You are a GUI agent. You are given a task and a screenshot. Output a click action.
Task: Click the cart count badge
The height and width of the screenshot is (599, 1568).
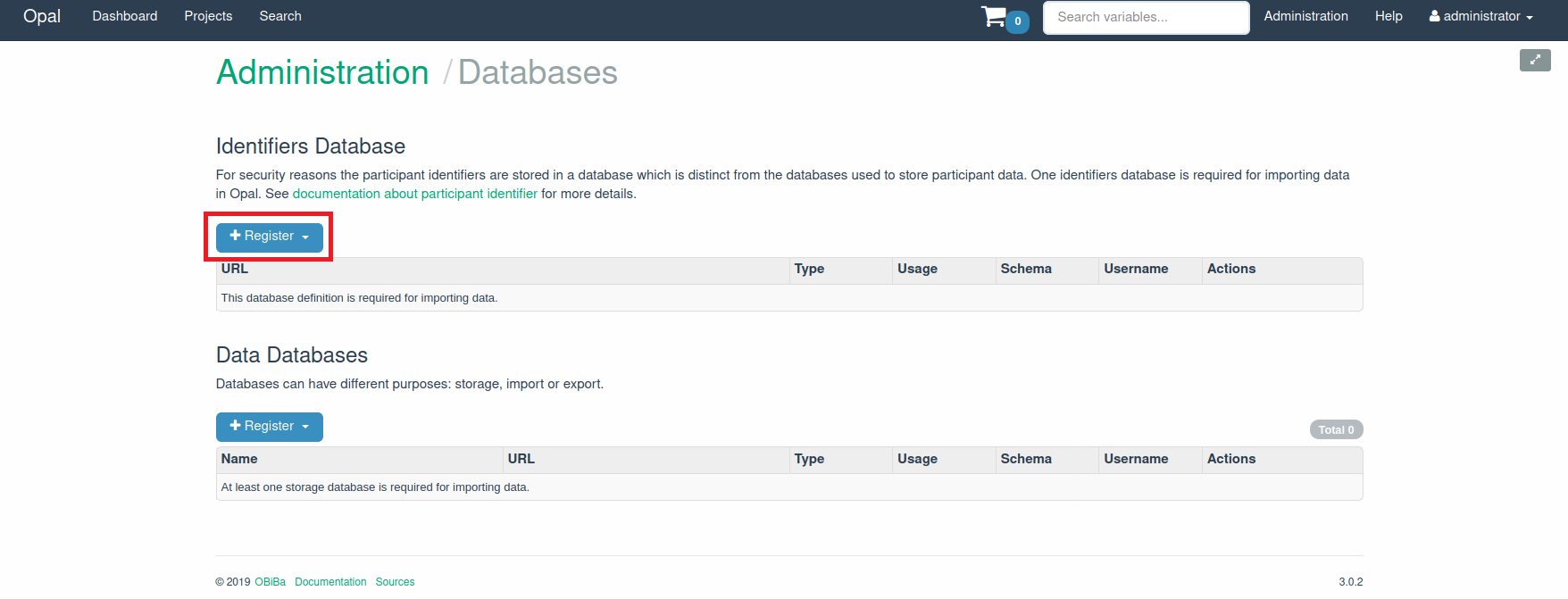point(1018,21)
